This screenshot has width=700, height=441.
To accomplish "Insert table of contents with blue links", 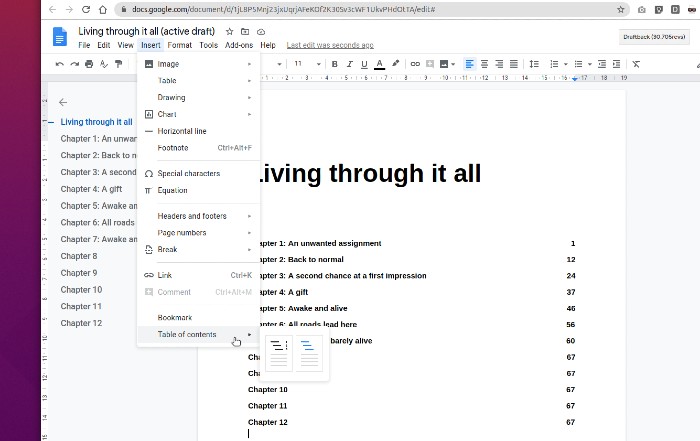I will pos(309,354).
